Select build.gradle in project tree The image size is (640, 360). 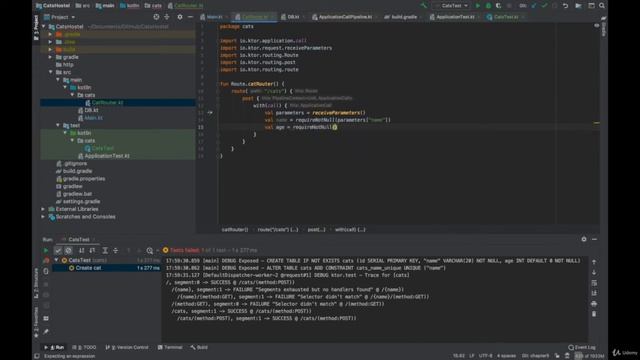pos(78,171)
